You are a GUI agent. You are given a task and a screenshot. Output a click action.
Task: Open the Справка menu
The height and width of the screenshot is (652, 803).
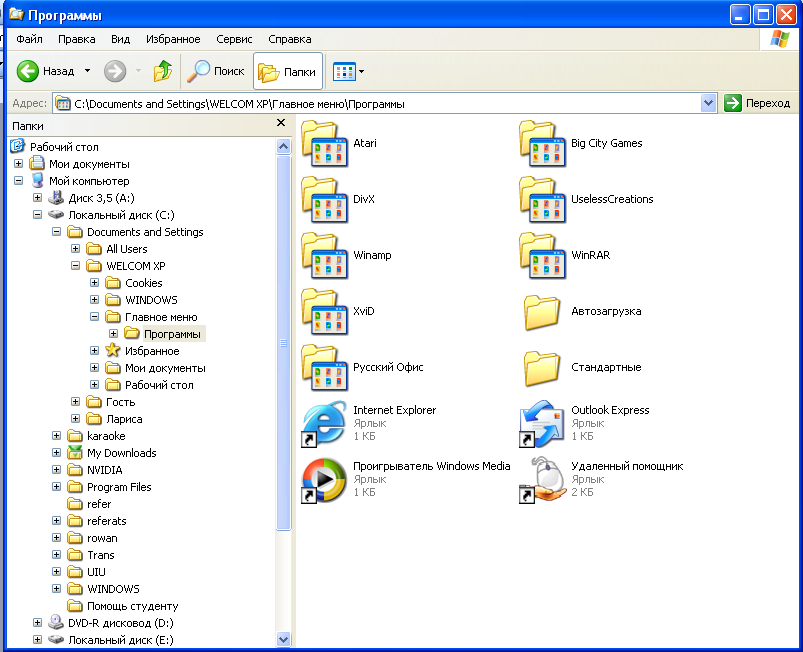(x=290, y=39)
